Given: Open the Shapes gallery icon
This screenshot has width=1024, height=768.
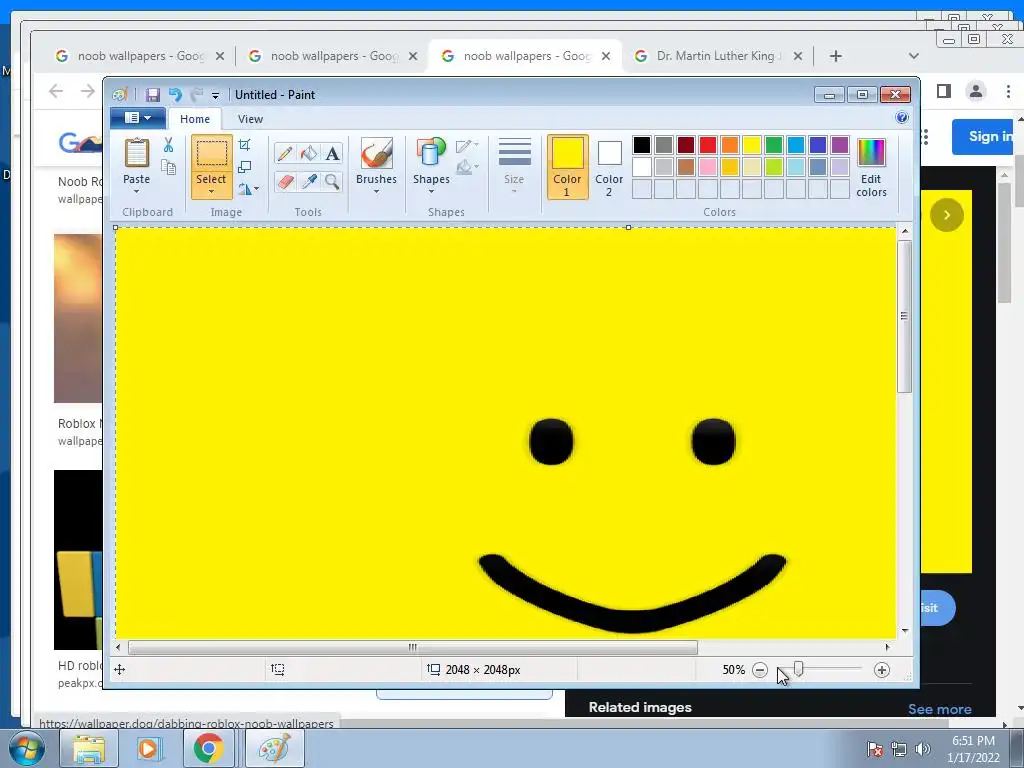Looking at the screenshot, I should pos(431,153).
